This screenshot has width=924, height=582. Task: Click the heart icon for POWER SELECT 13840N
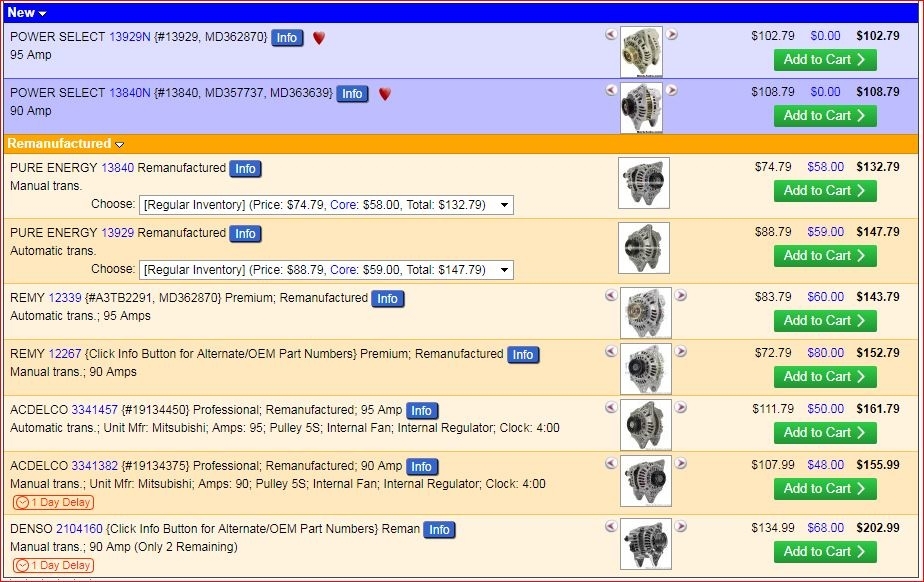point(385,94)
